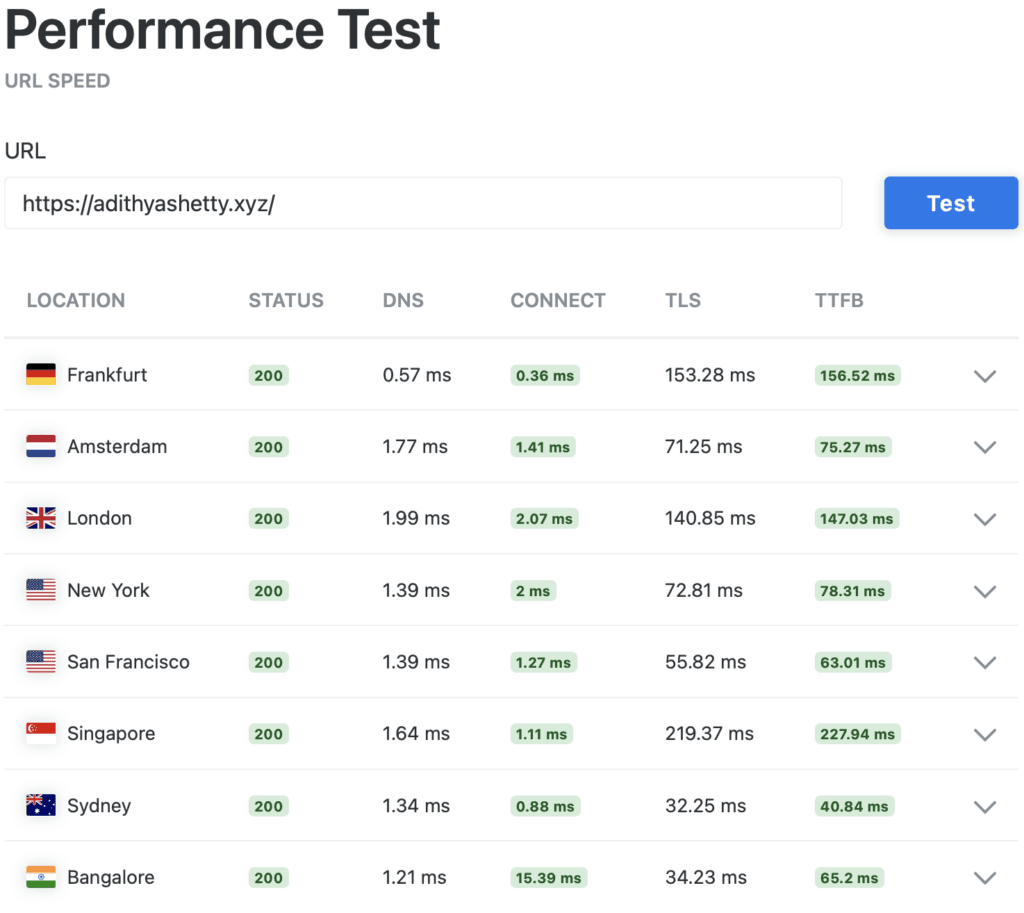The image size is (1024, 913).
Task: Click the 1.34 ms DNS value
Action: tap(416, 806)
